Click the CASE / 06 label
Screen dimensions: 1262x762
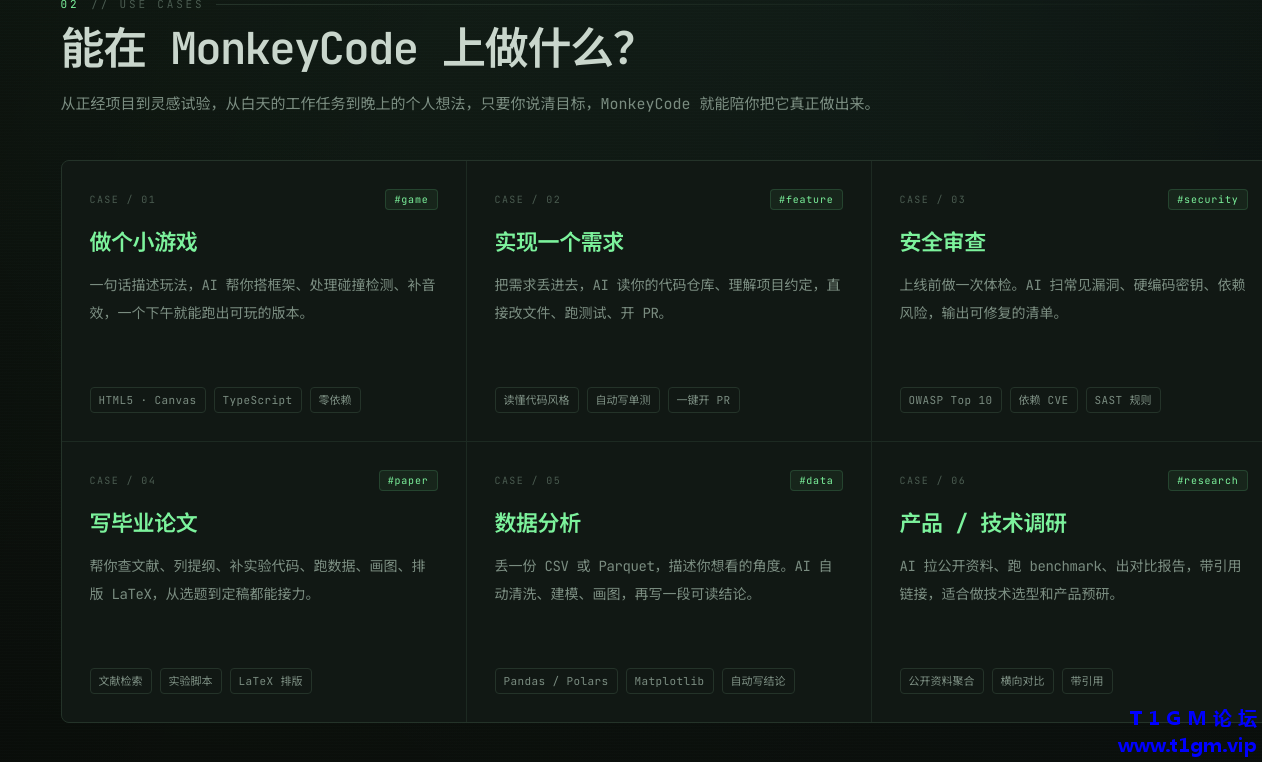(x=932, y=481)
